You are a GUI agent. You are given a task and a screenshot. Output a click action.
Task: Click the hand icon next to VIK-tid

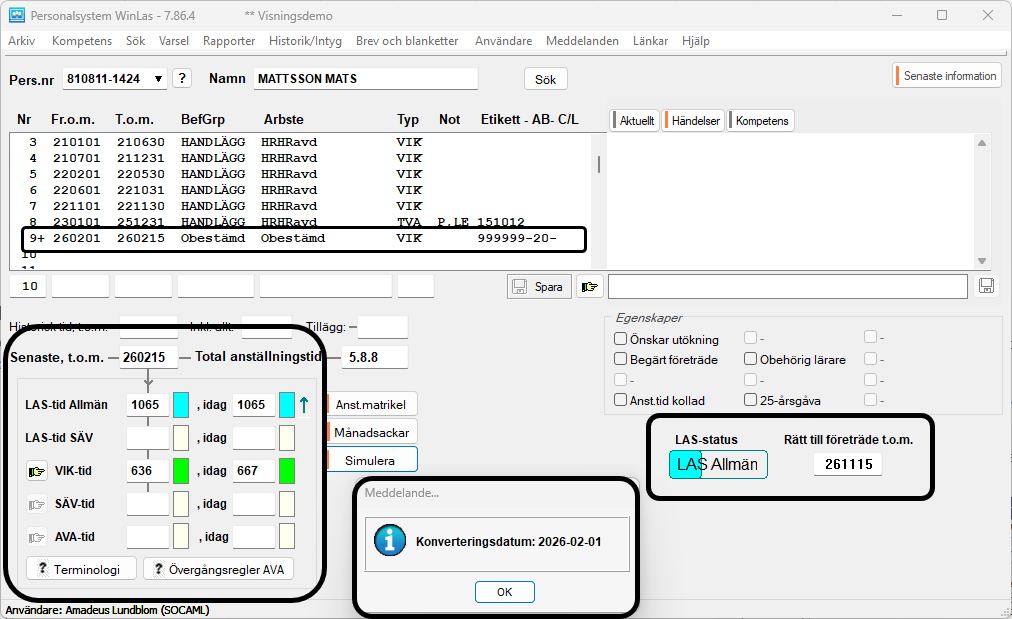pos(37,471)
